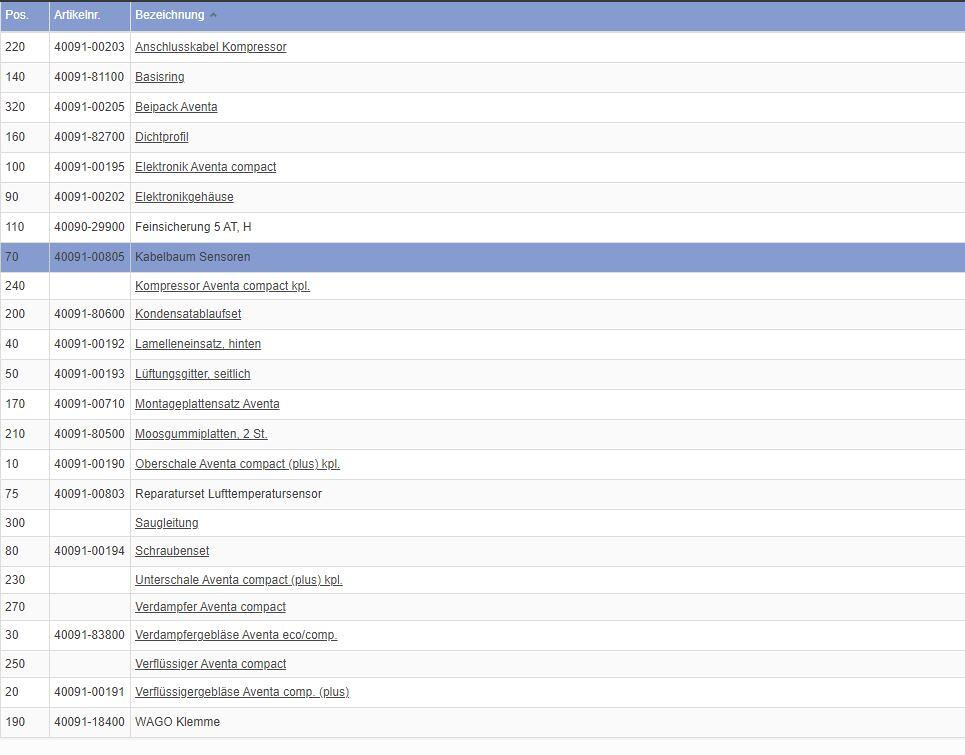The height and width of the screenshot is (755, 965).
Task: Open Montageplattensatz Aventa link
Action: click(207, 404)
